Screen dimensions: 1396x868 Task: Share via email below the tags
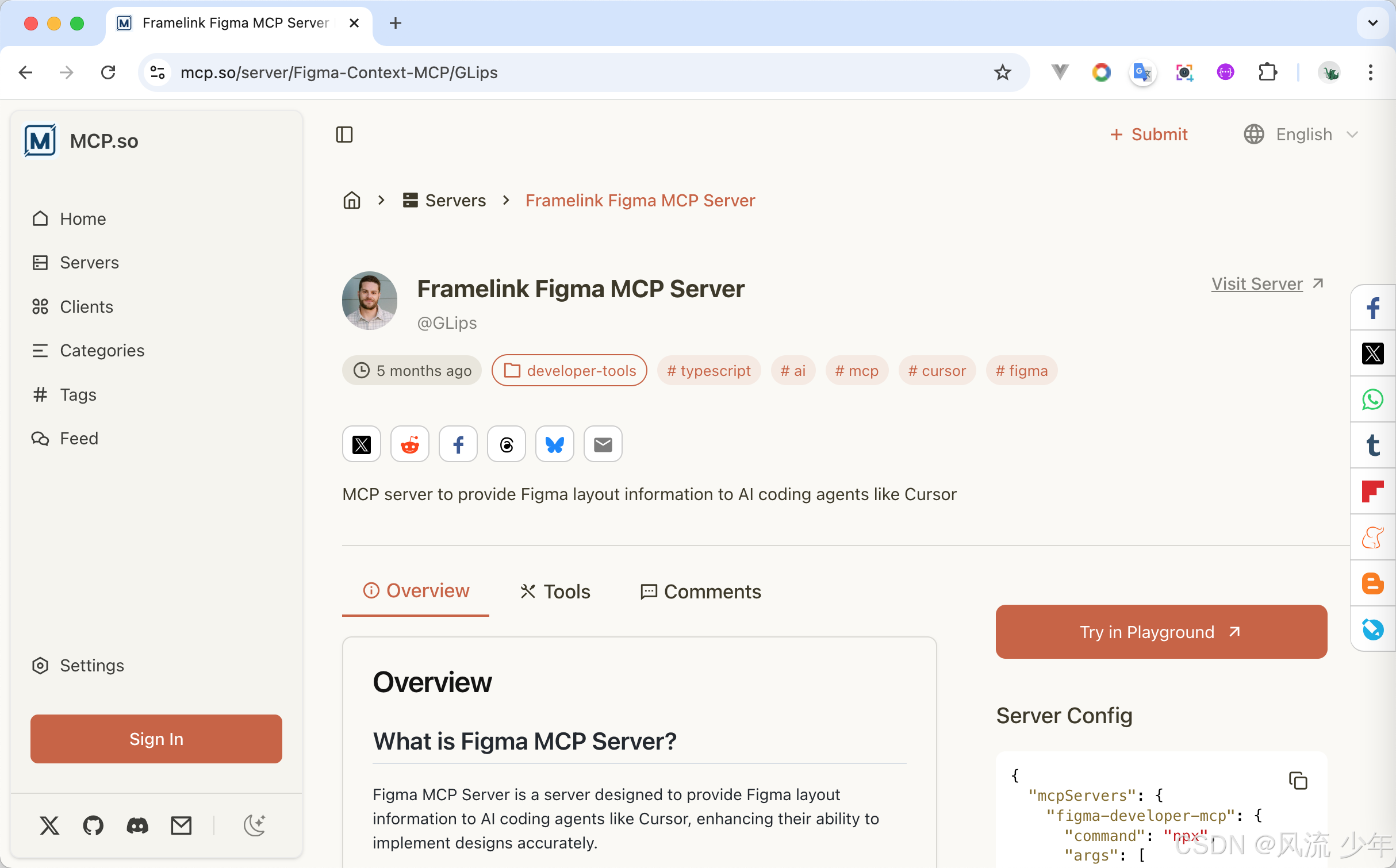tap(603, 444)
